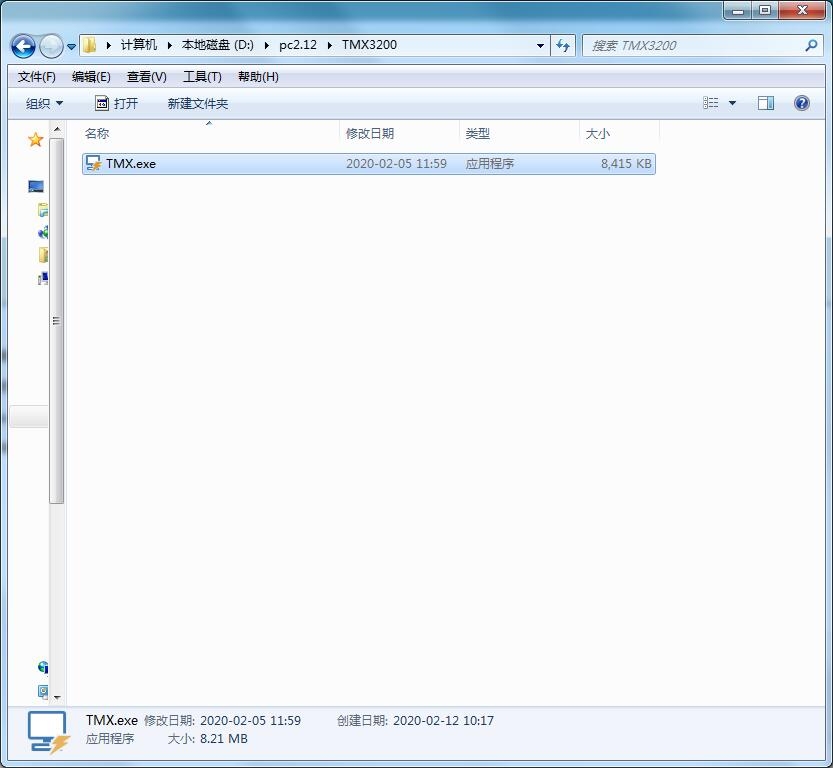
Task: Click the 打开 (Open) toolbar button
Action: (116, 103)
